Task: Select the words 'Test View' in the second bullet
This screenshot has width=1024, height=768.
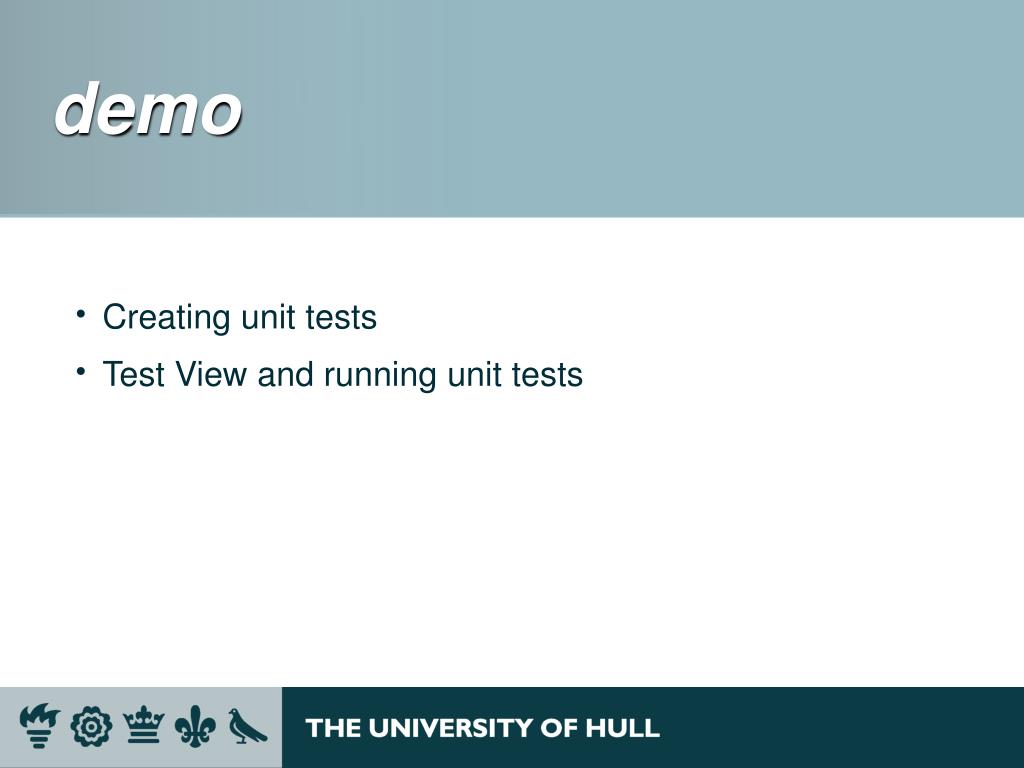Action: (174, 374)
